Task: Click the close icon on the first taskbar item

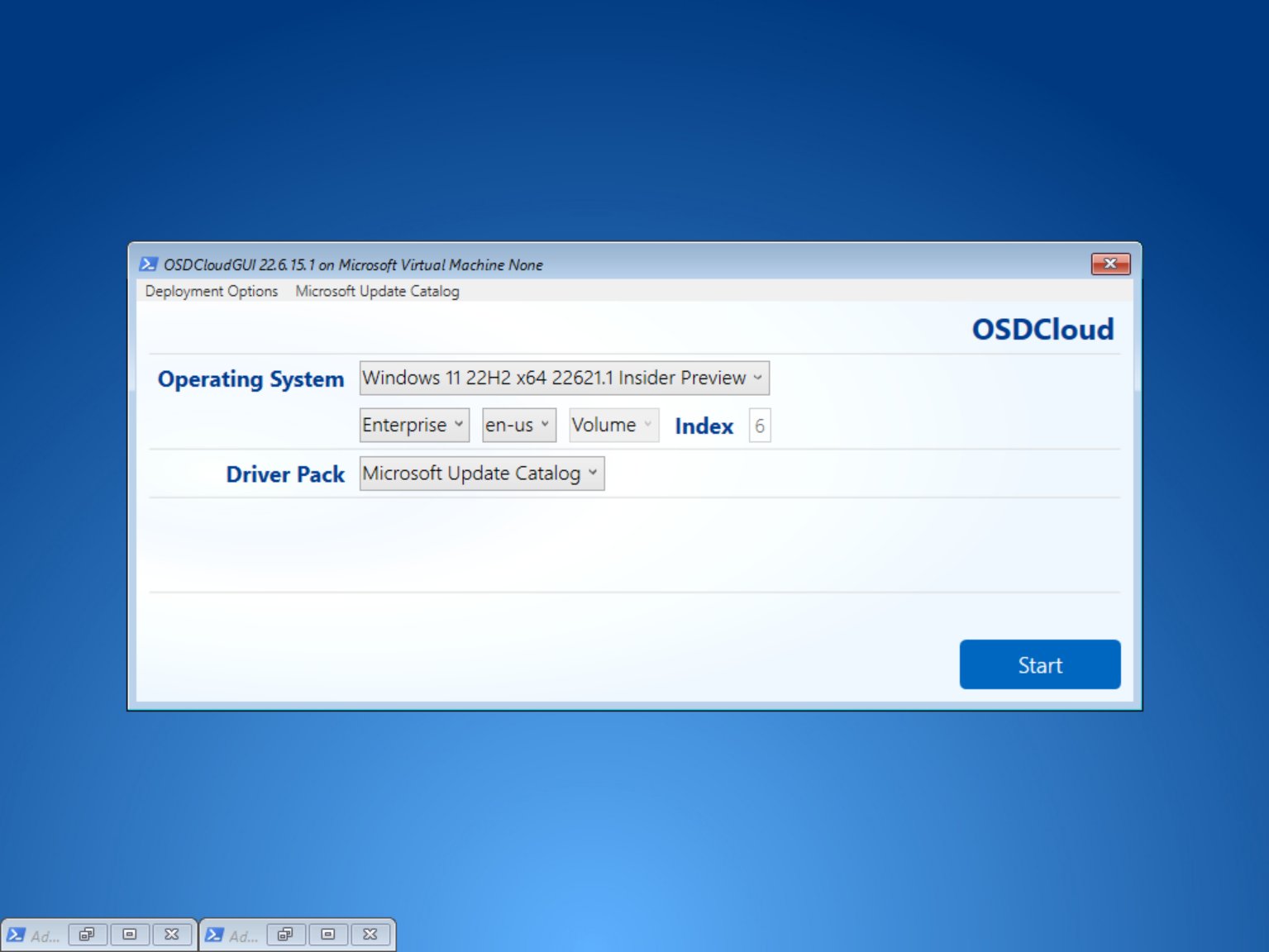Action: (172, 935)
